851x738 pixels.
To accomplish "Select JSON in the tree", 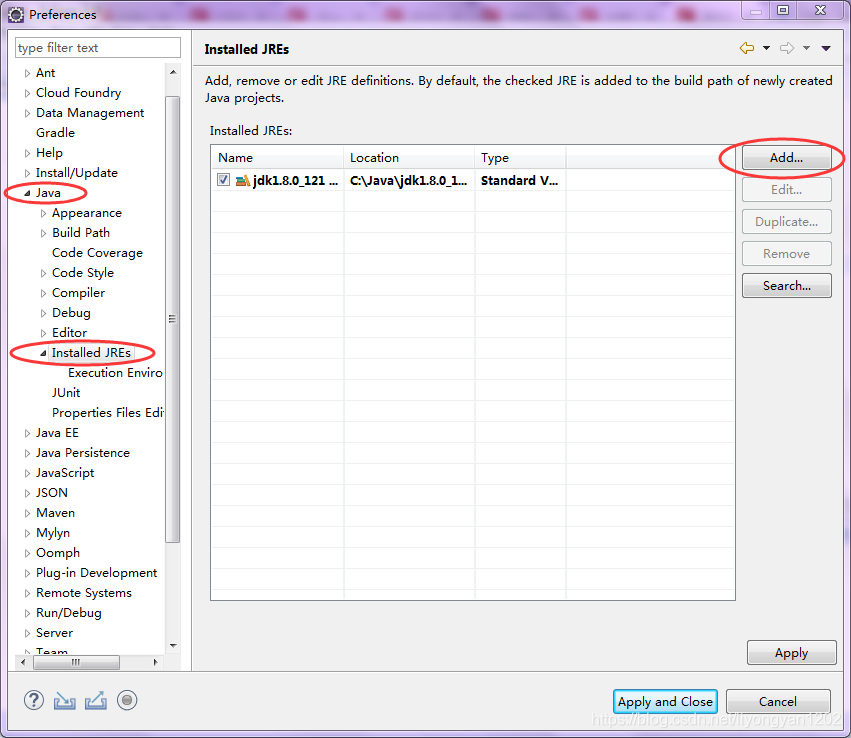I will click(52, 493).
